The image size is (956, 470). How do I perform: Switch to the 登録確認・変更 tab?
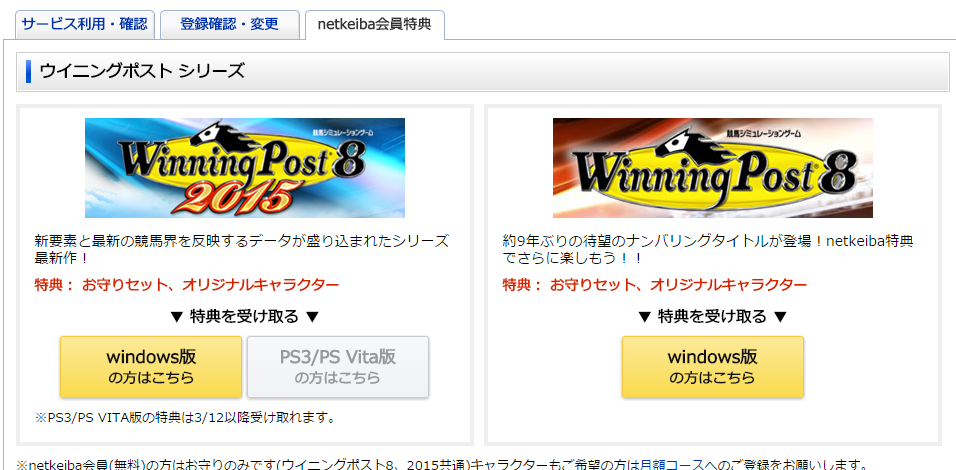pos(230,24)
